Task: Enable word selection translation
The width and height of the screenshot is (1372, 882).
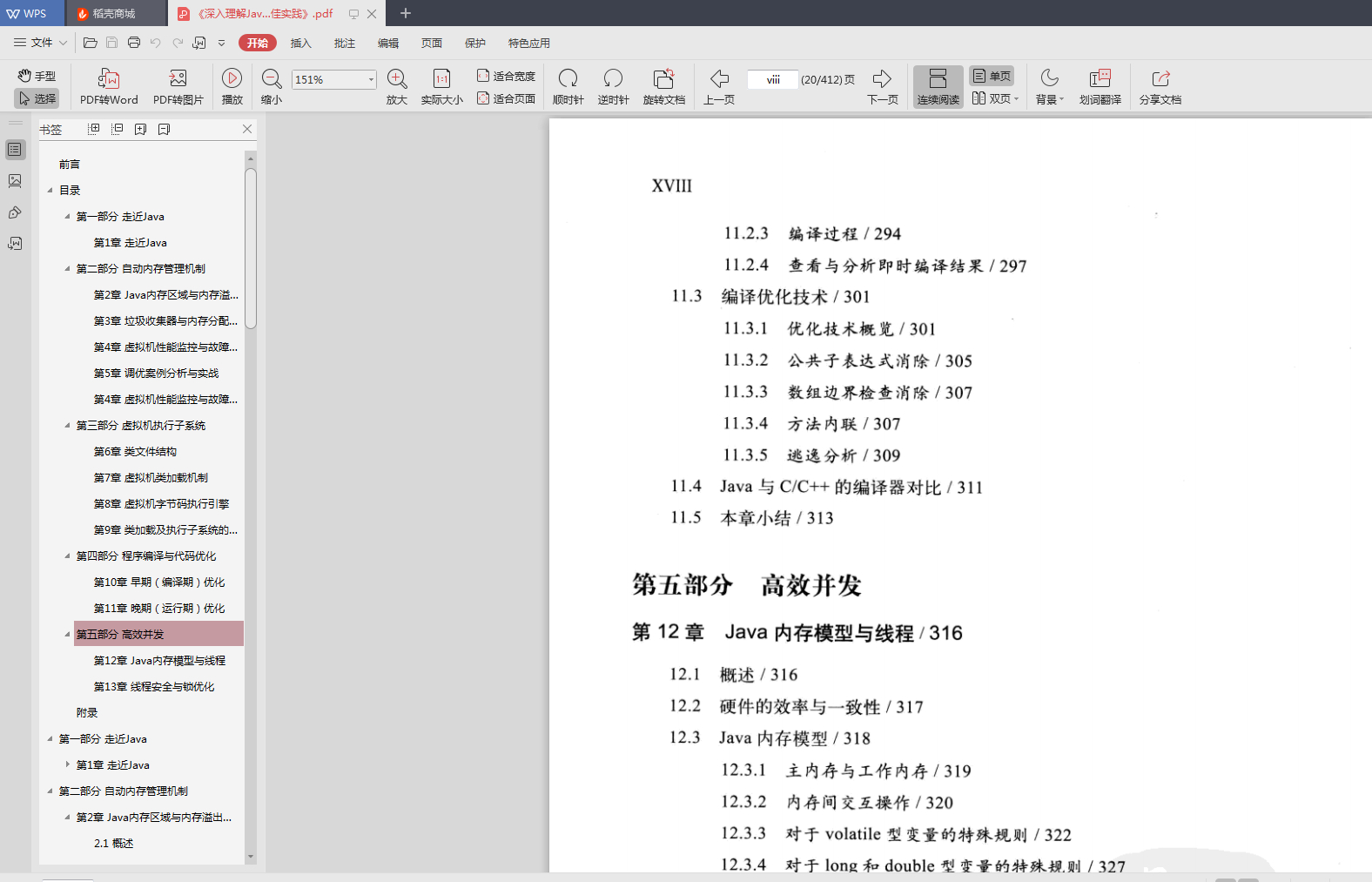Action: point(1100,87)
